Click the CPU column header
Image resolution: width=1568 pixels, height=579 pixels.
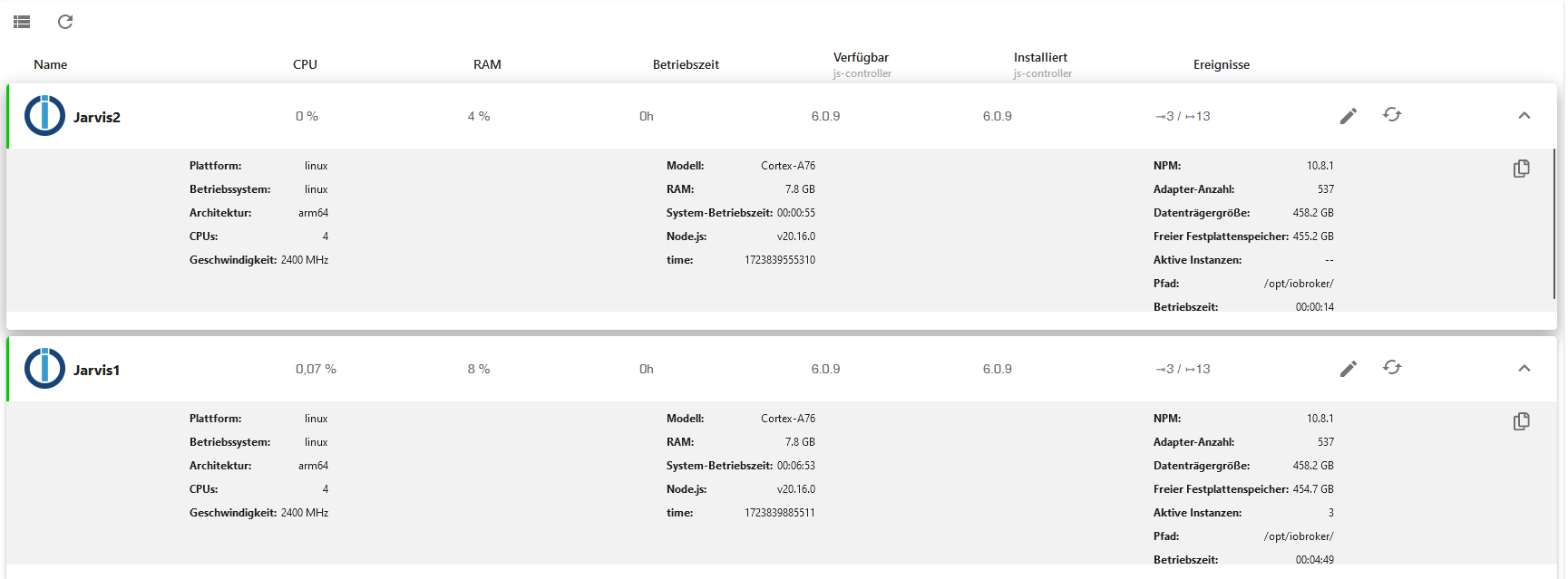(x=305, y=64)
